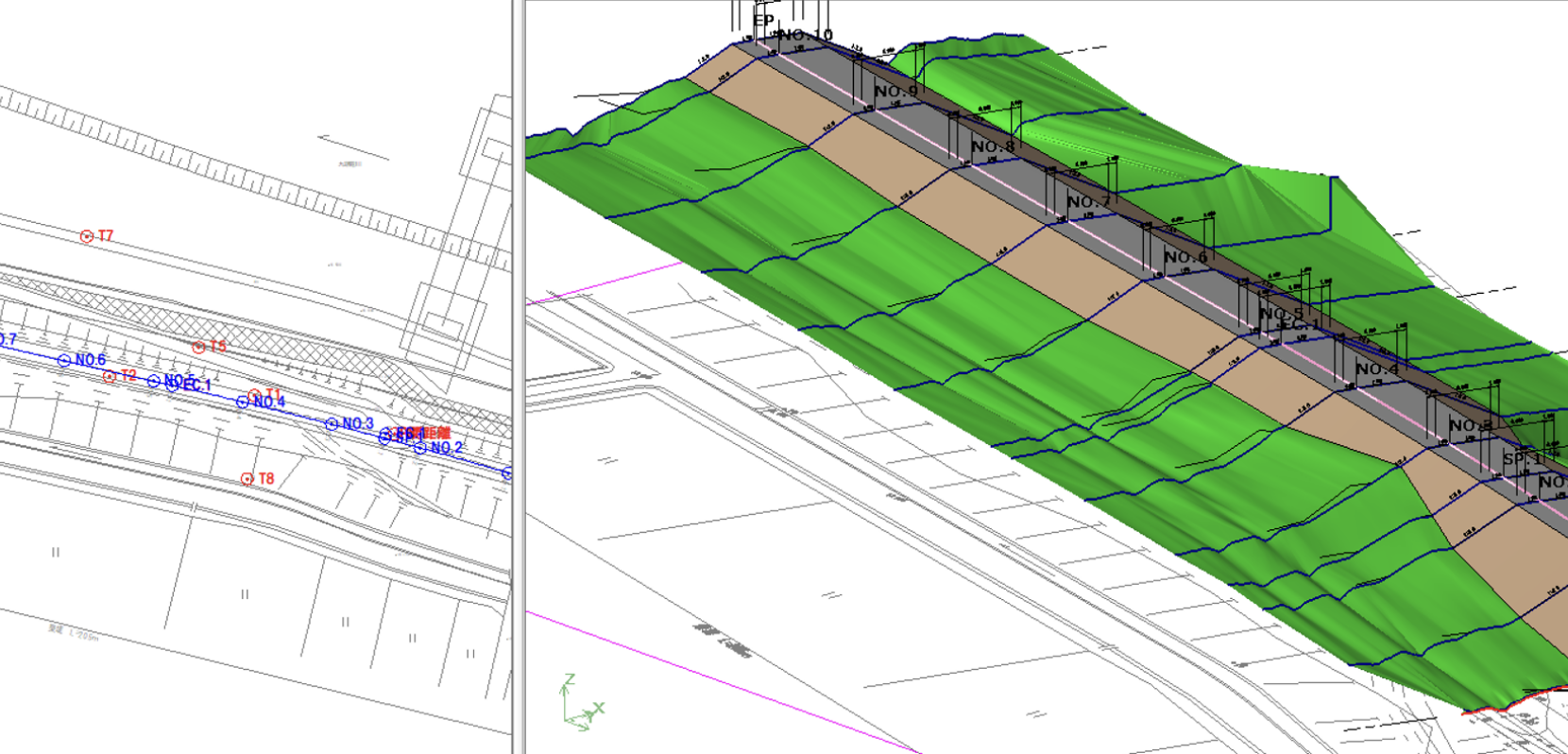Select the NO.9 station label in 3D
The image size is (1568, 754).
point(895,91)
